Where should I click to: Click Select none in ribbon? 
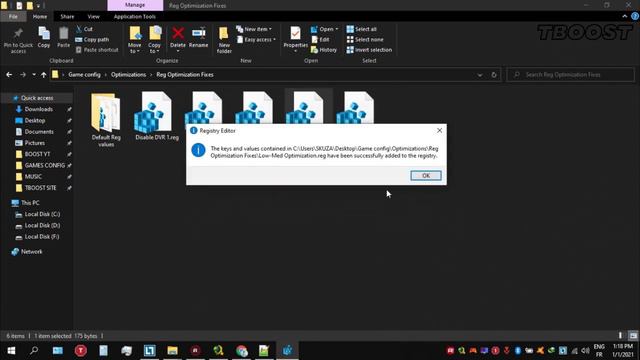[365, 40]
